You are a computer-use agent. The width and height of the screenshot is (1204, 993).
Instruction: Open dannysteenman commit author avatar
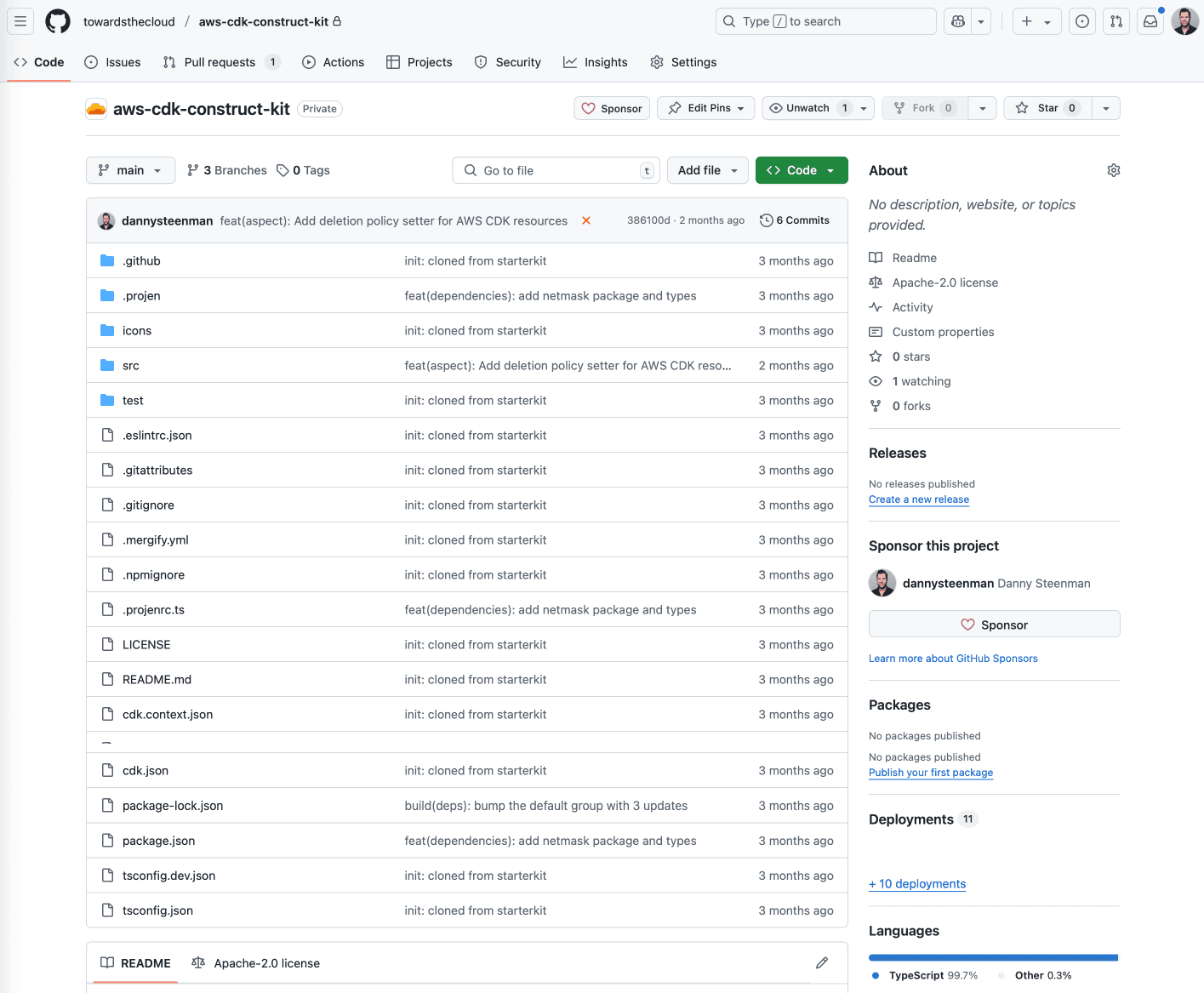click(x=106, y=220)
